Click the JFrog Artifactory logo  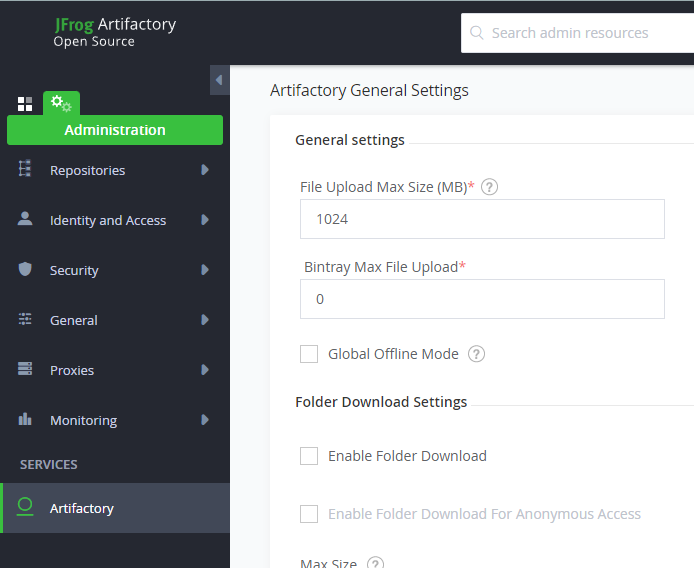click(115, 32)
